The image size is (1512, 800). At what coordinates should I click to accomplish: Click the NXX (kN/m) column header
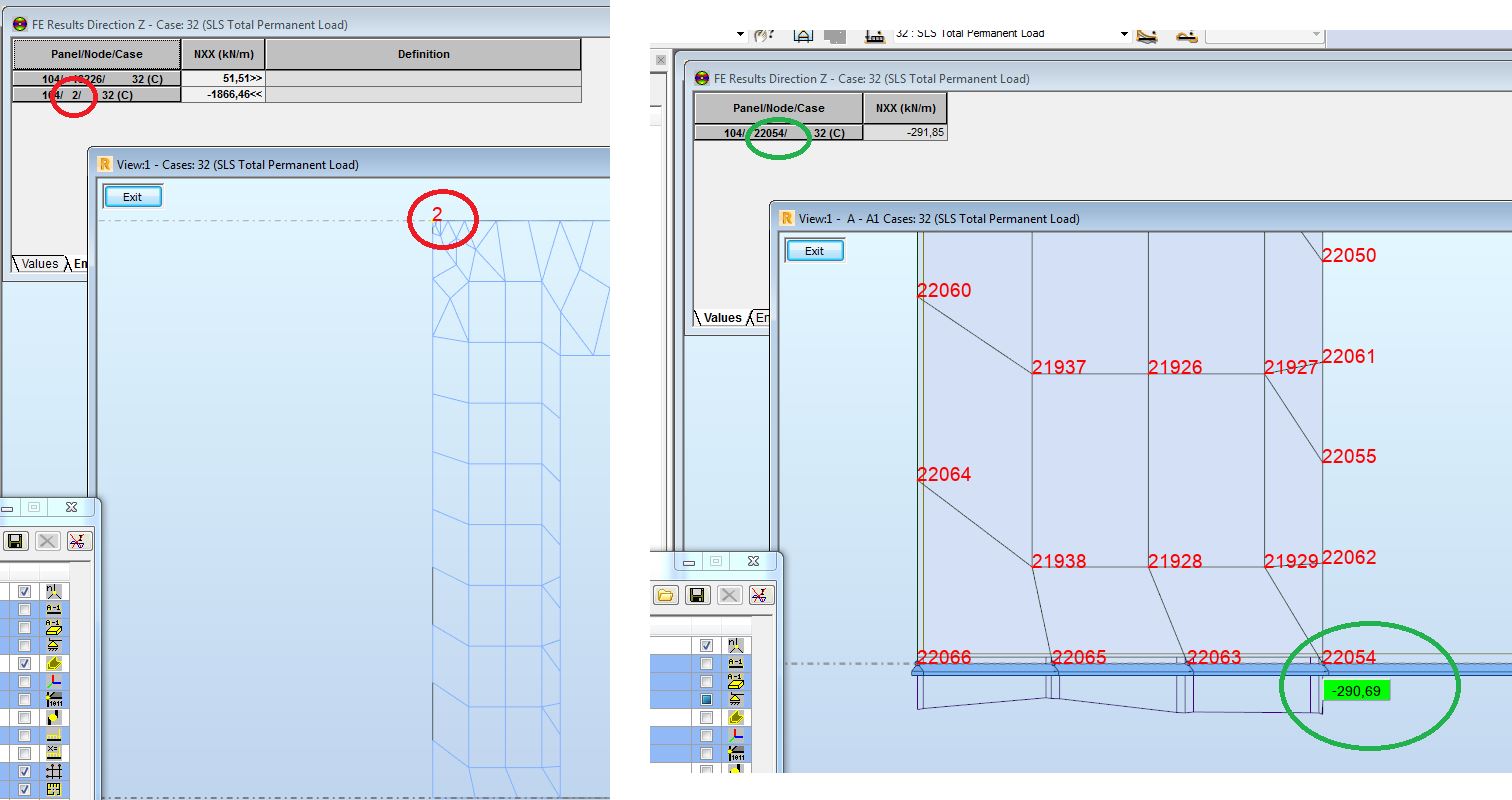[x=222, y=54]
